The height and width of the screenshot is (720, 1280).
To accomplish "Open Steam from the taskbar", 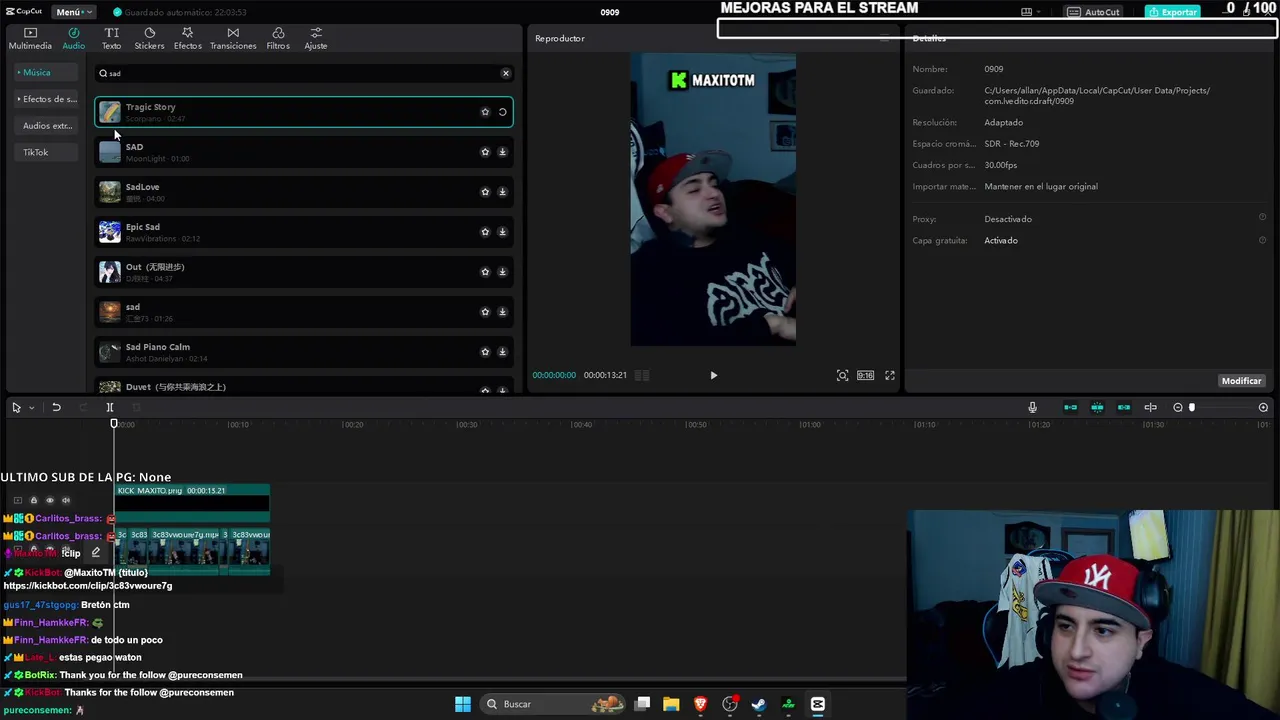I will (x=759, y=704).
